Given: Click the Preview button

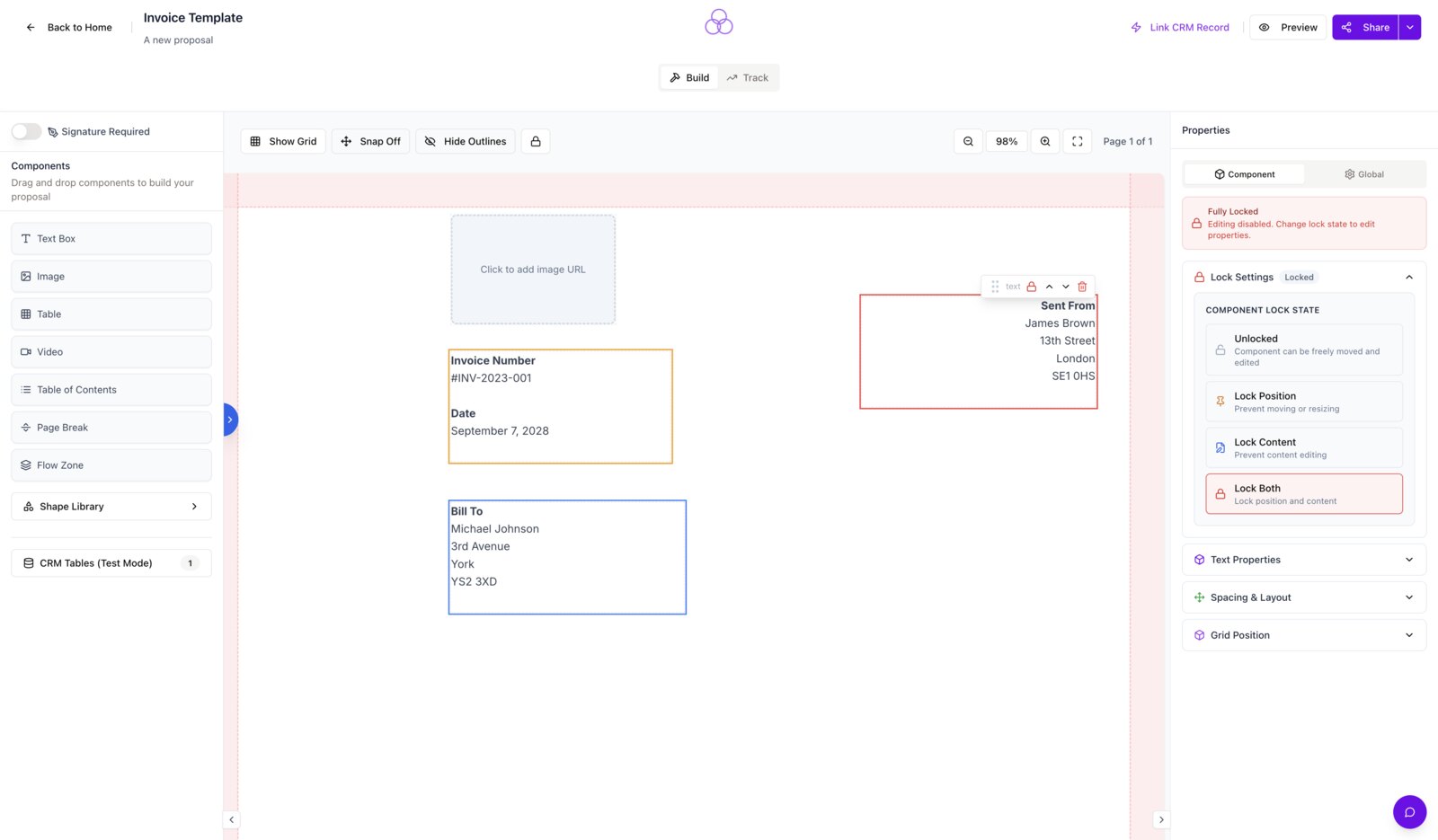Looking at the screenshot, I should click(x=1288, y=28).
